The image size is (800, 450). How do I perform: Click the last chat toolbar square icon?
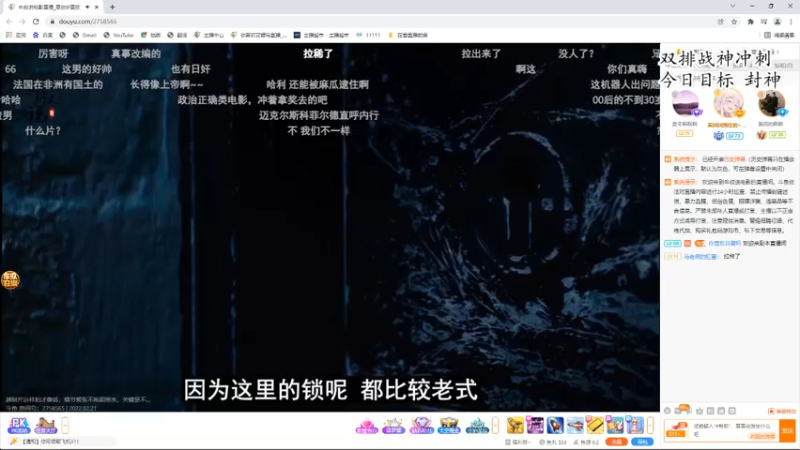pos(732,411)
